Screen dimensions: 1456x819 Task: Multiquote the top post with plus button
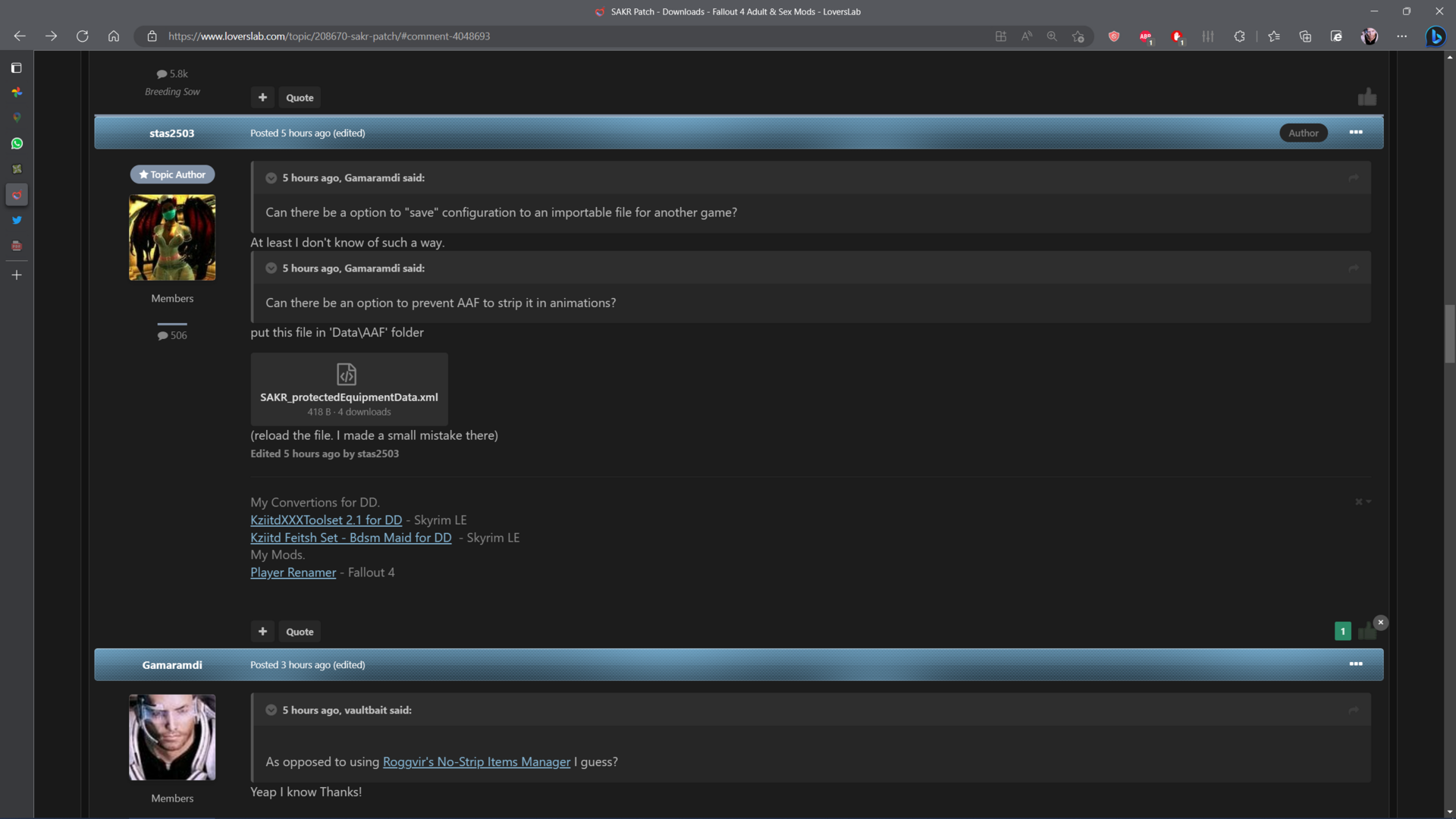(262, 97)
